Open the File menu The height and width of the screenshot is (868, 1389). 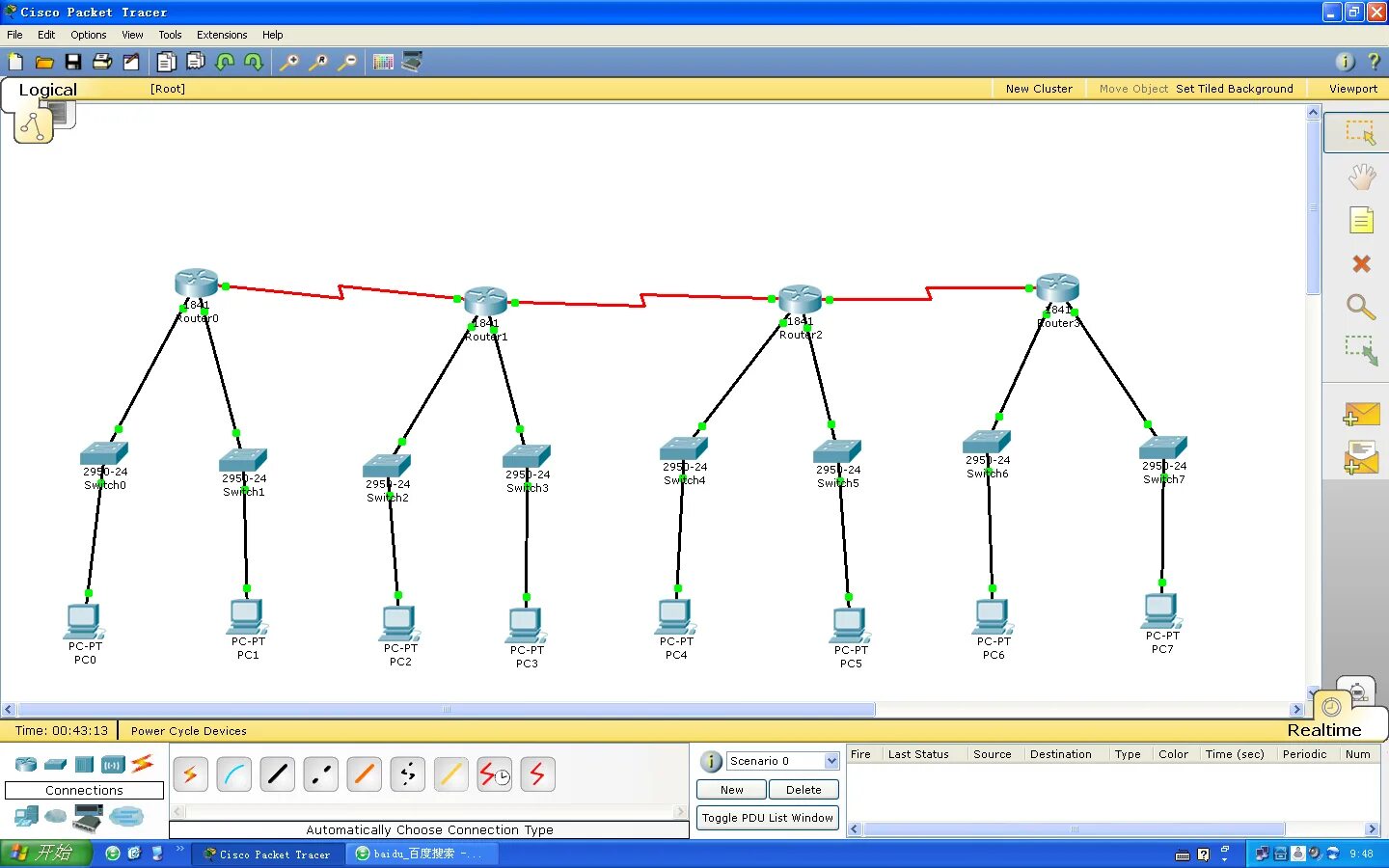point(14,35)
